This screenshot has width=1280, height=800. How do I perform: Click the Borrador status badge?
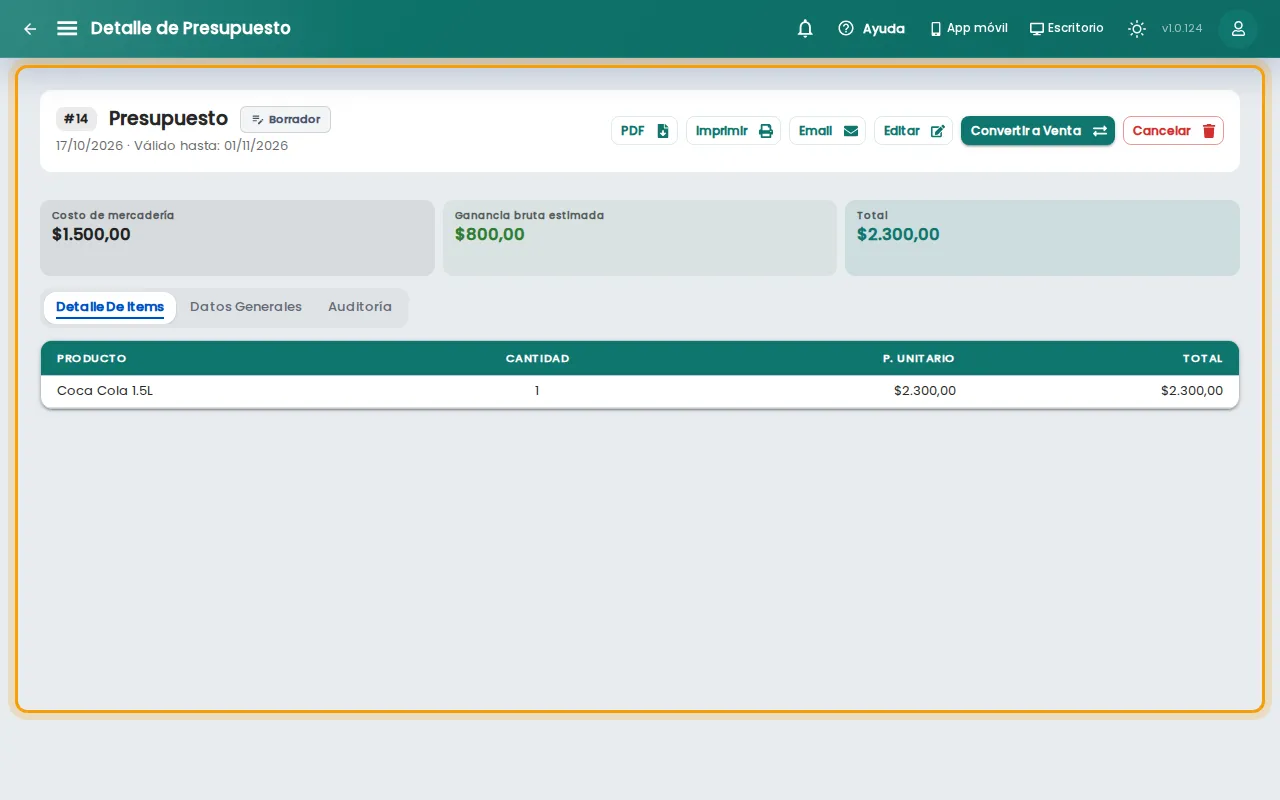285,119
